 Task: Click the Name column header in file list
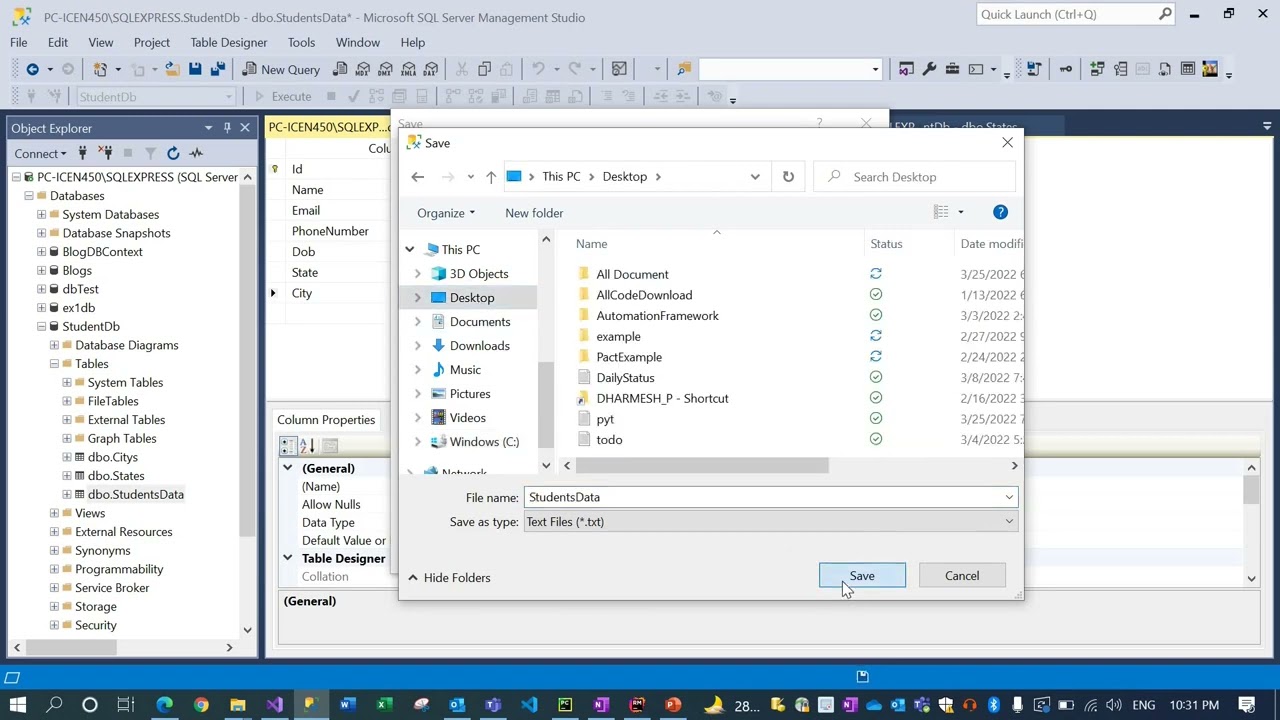tap(591, 244)
